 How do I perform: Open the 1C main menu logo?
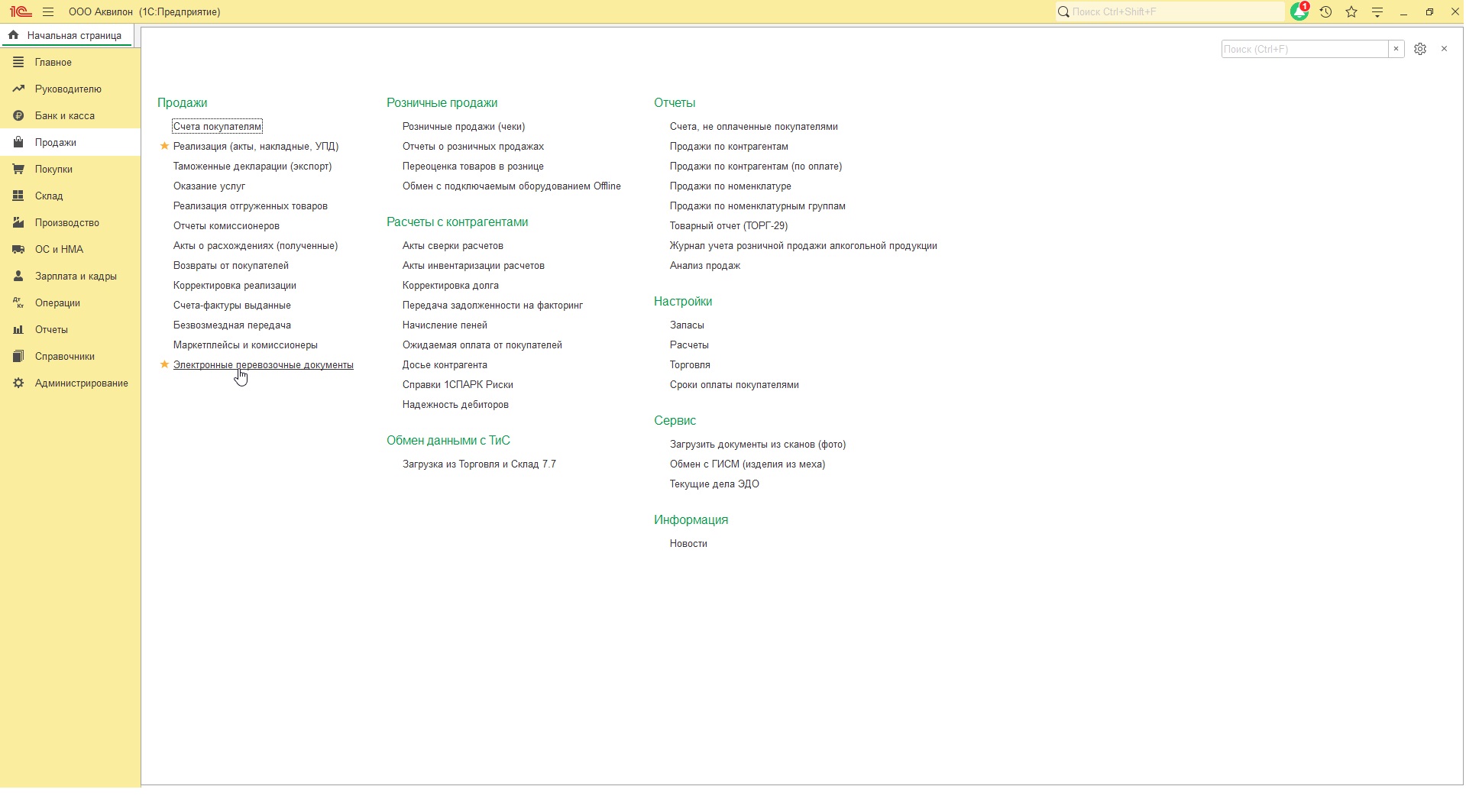click(x=20, y=11)
